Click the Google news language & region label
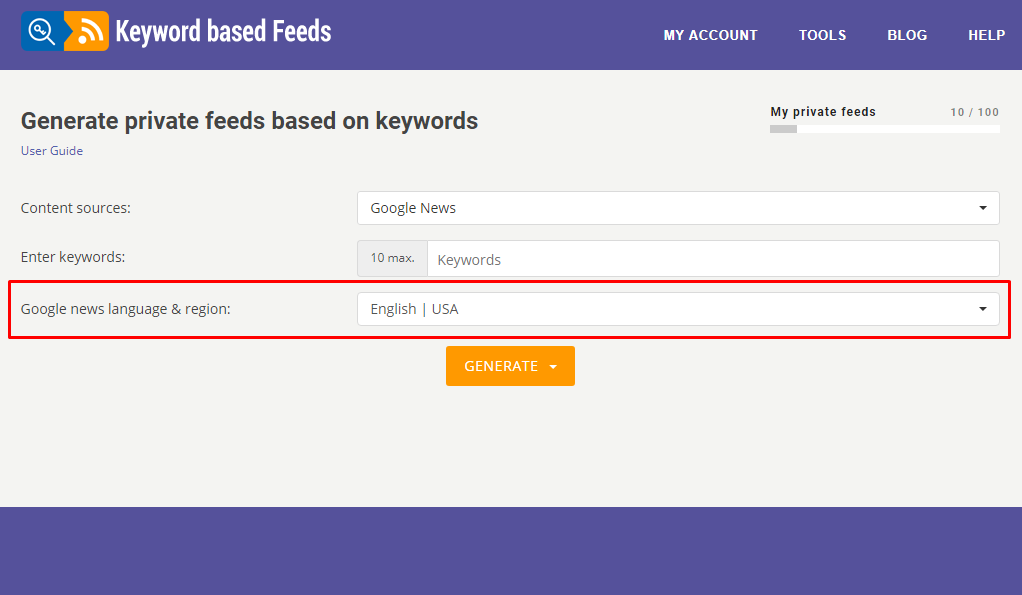The height and width of the screenshot is (595, 1022). point(126,309)
